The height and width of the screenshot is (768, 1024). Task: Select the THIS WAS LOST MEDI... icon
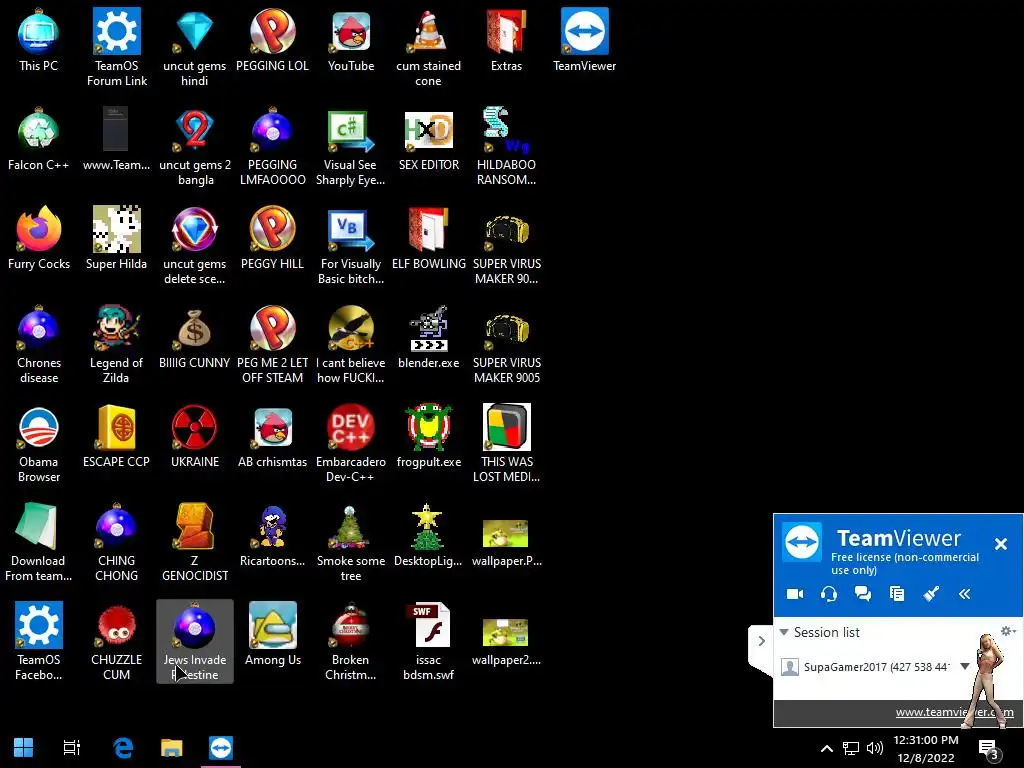(x=506, y=443)
